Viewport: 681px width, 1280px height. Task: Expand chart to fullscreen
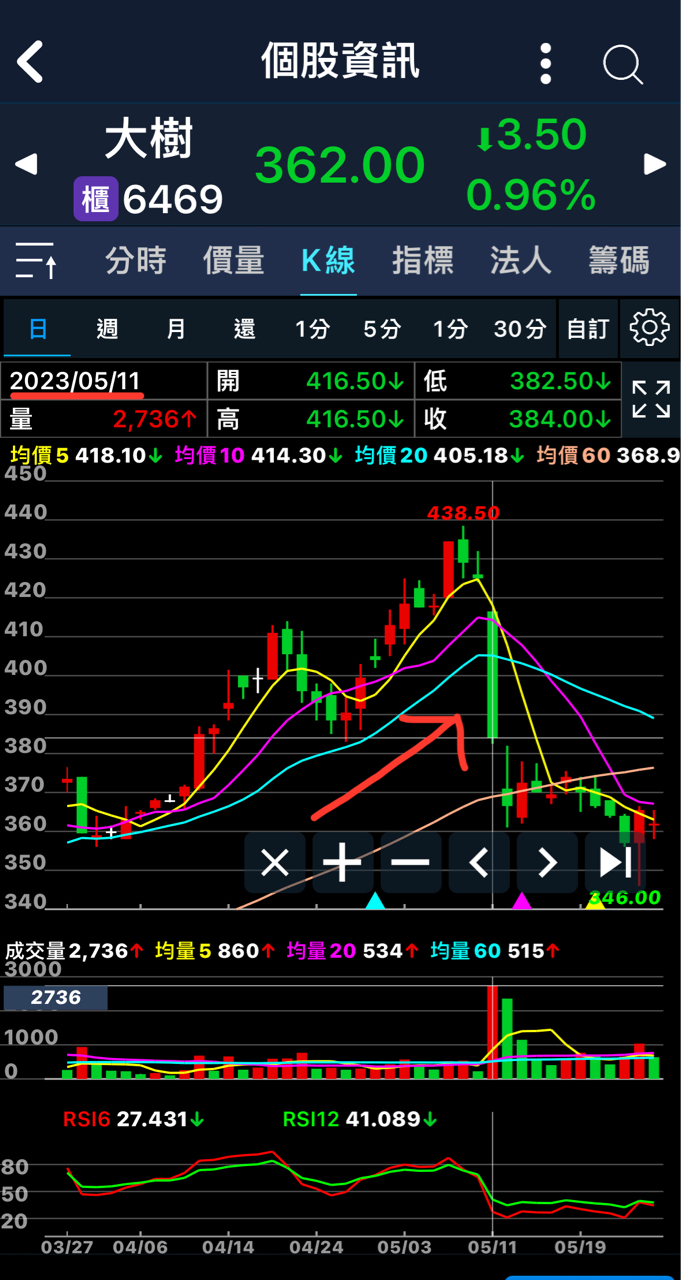pos(651,399)
